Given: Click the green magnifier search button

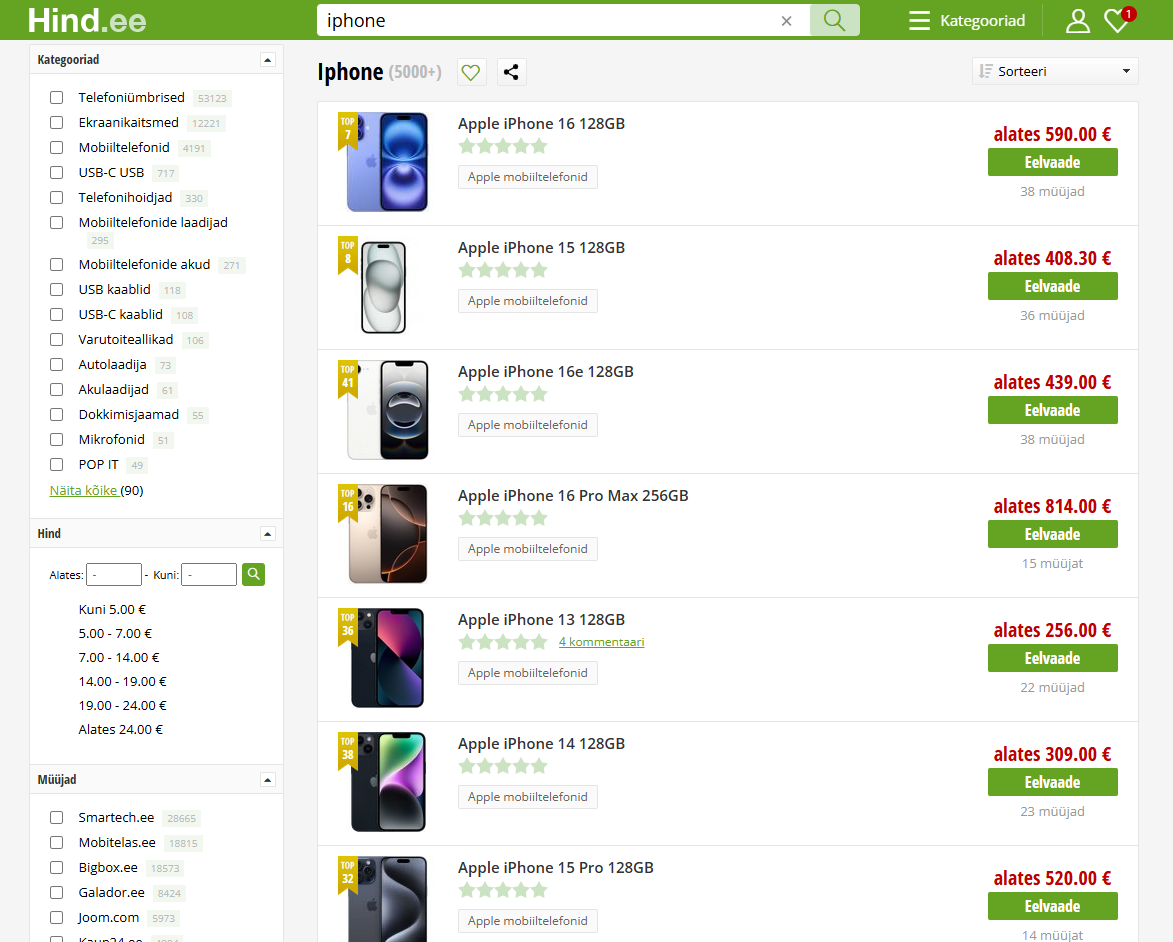Looking at the screenshot, I should 834,20.
